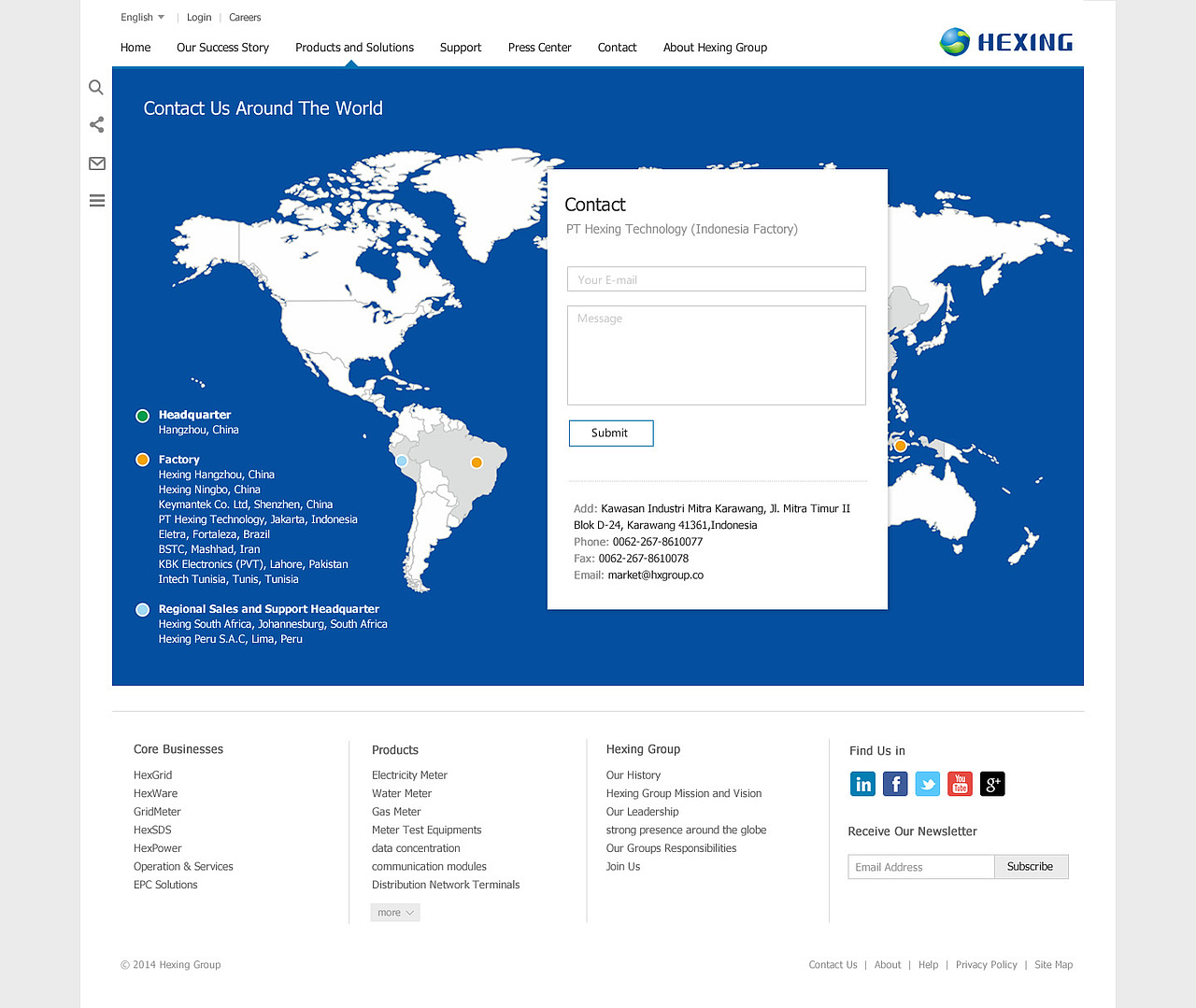Select the Headquarter marker for Hangzhou
This screenshot has width=1196, height=1008.
[142, 416]
